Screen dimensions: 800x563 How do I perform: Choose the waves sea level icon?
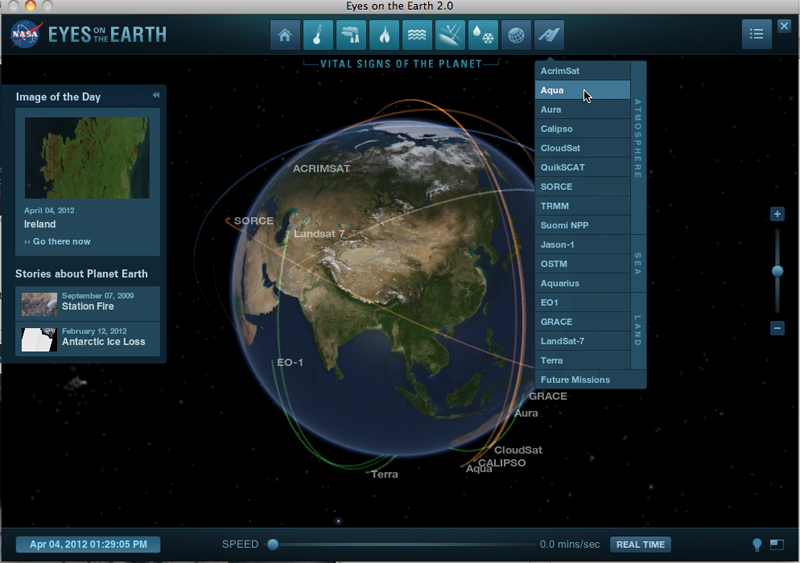[417, 35]
